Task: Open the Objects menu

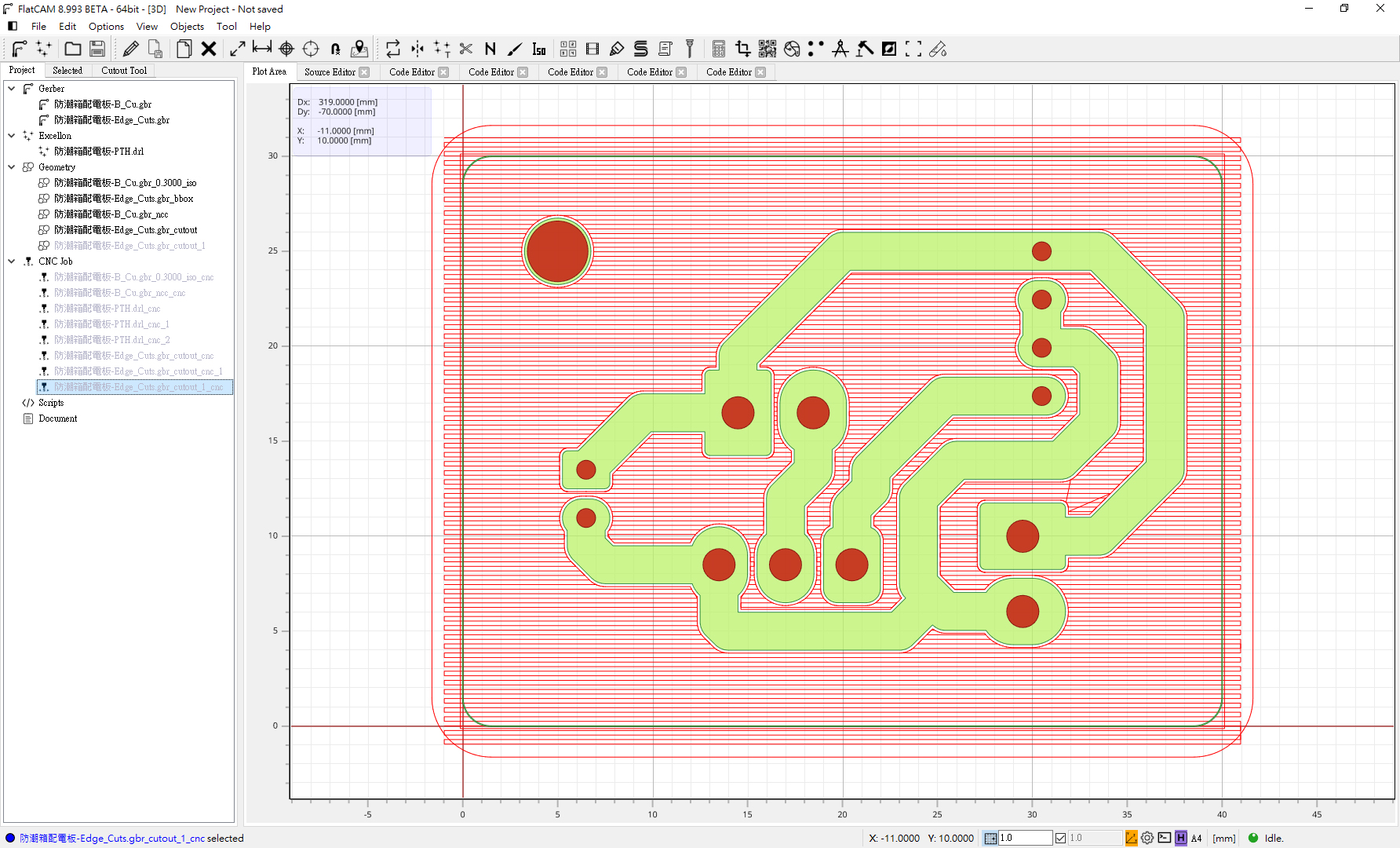Action: coord(187,26)
